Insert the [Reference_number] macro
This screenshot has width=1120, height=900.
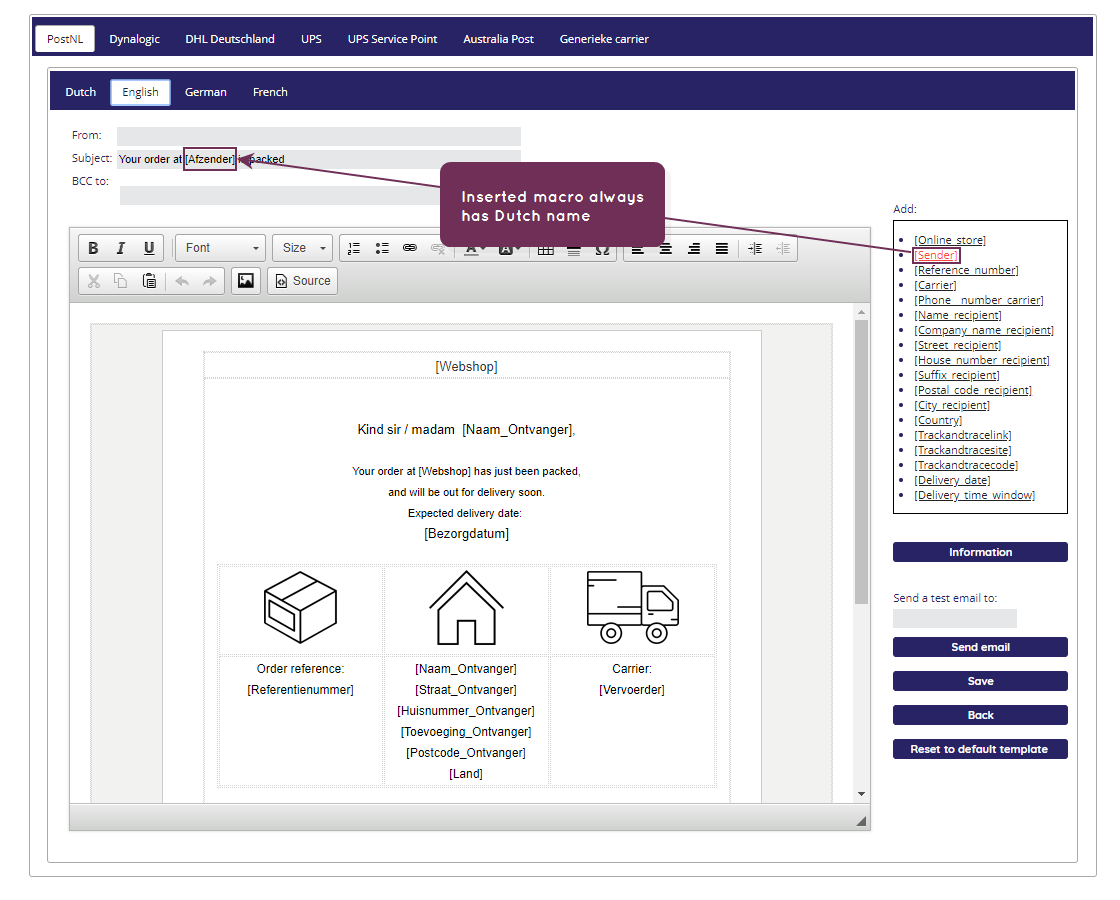tap(966, 270)
